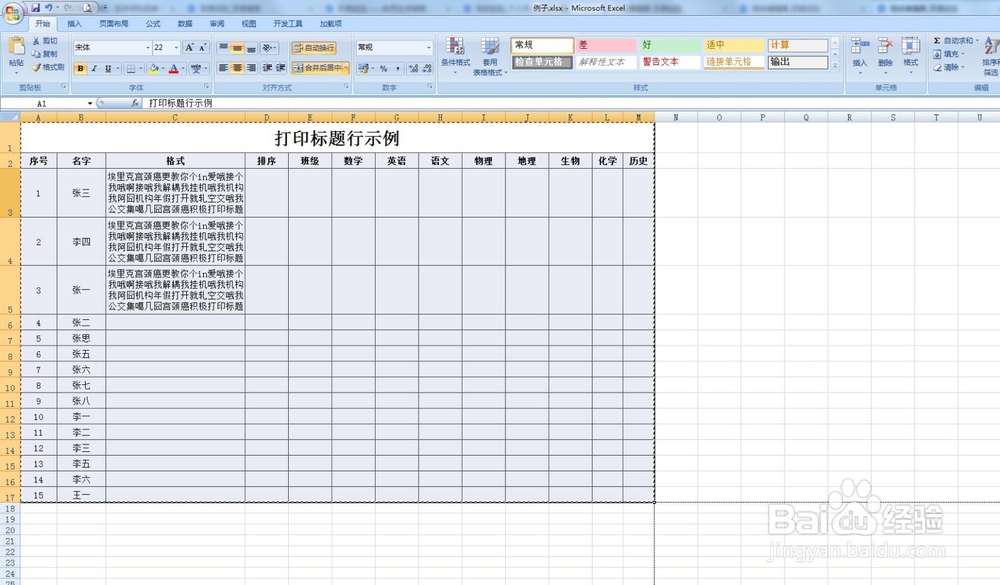Apply the green 好 (Good) style swatch
This screenshot has height=585, width=1000.
point(670,45)
